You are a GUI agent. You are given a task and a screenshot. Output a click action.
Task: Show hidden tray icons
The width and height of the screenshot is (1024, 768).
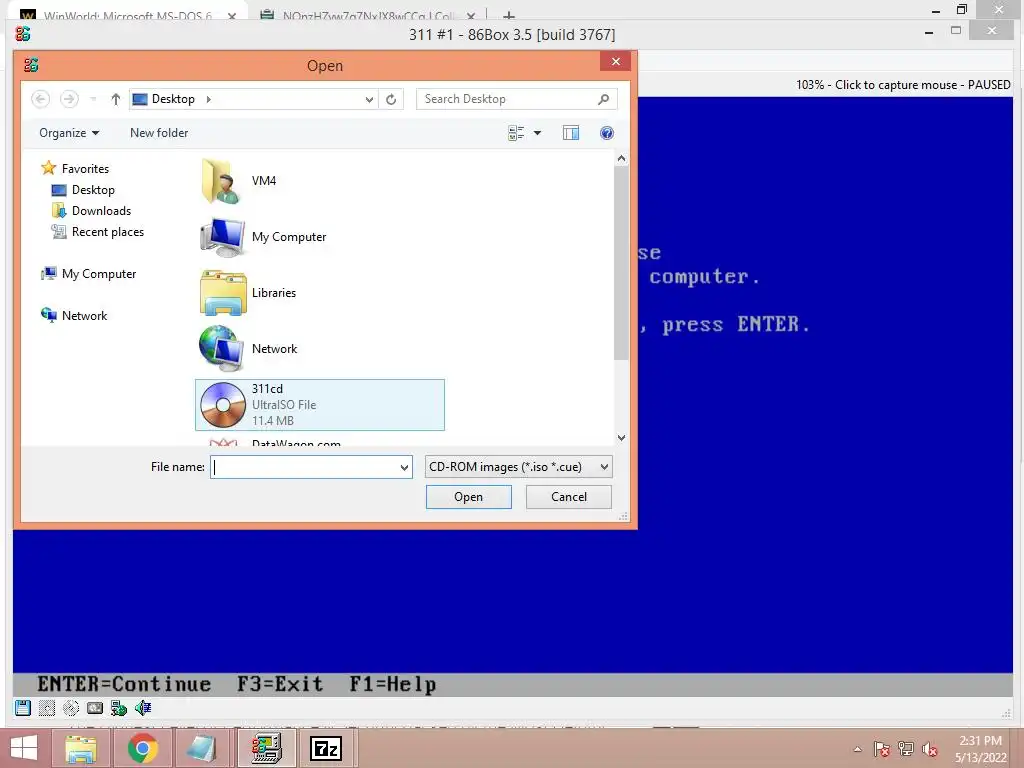click(x=857, y=749)
